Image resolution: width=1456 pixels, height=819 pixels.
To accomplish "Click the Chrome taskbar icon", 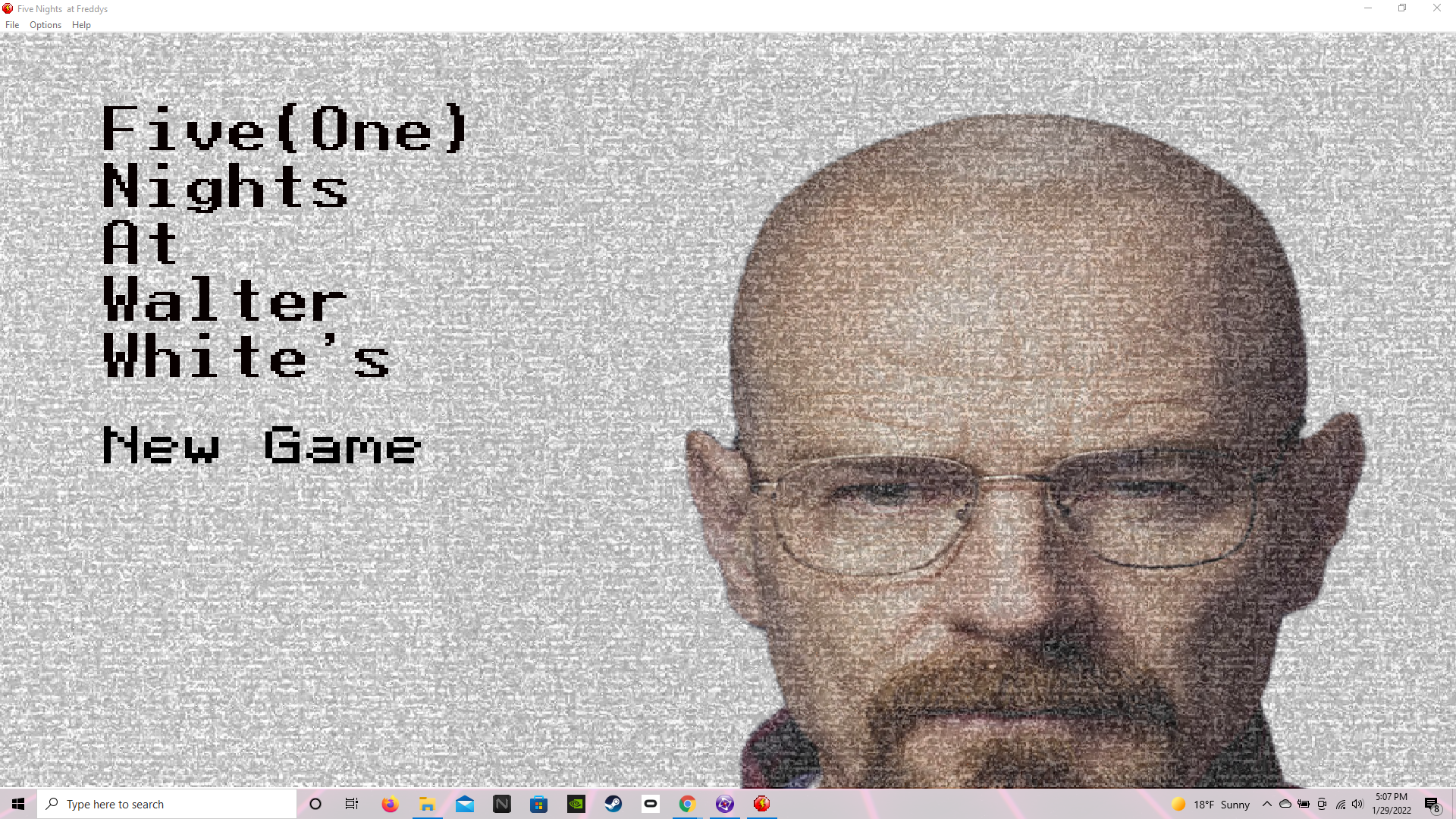I will coord(687,804).
